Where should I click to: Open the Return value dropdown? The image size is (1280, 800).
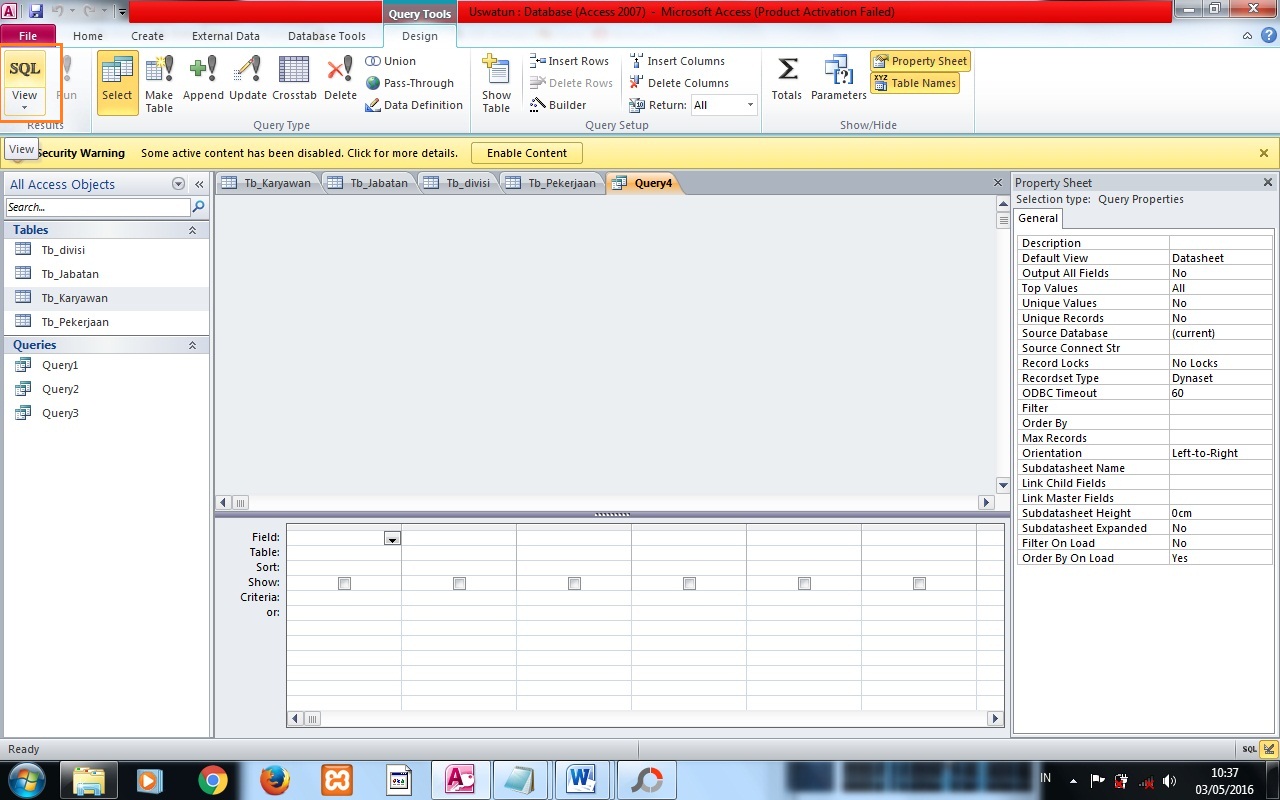pyautogui.click(x=750, y=105)
